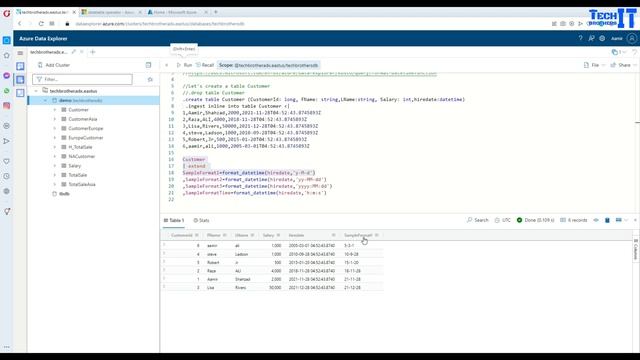Open settings gear in Azure header
The height and width of the screenshot is (360, 640).
click(x=602, y=38)
